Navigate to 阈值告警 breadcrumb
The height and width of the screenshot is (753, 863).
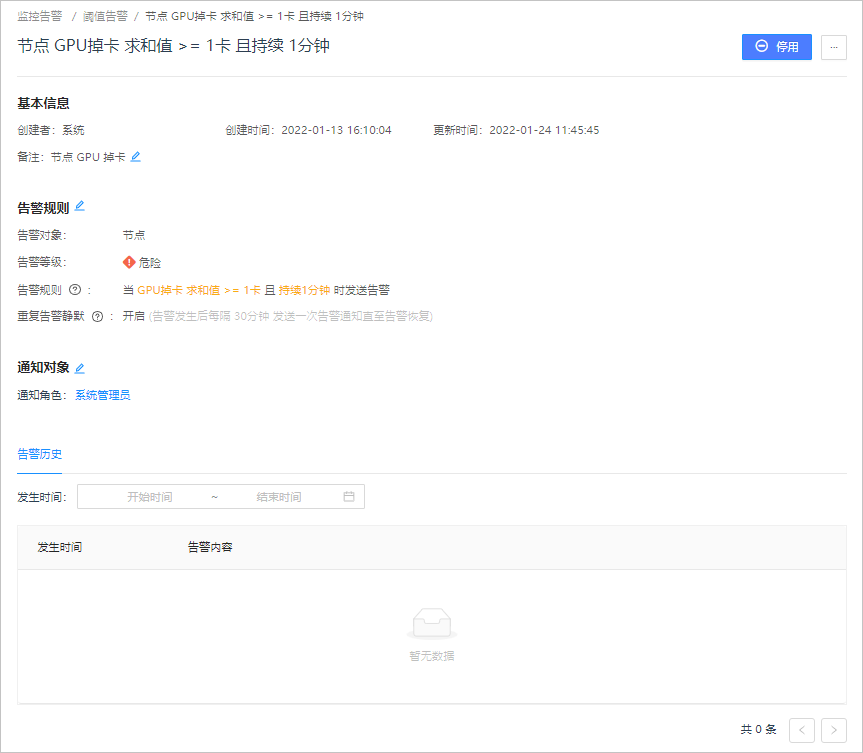coord(105,17)
